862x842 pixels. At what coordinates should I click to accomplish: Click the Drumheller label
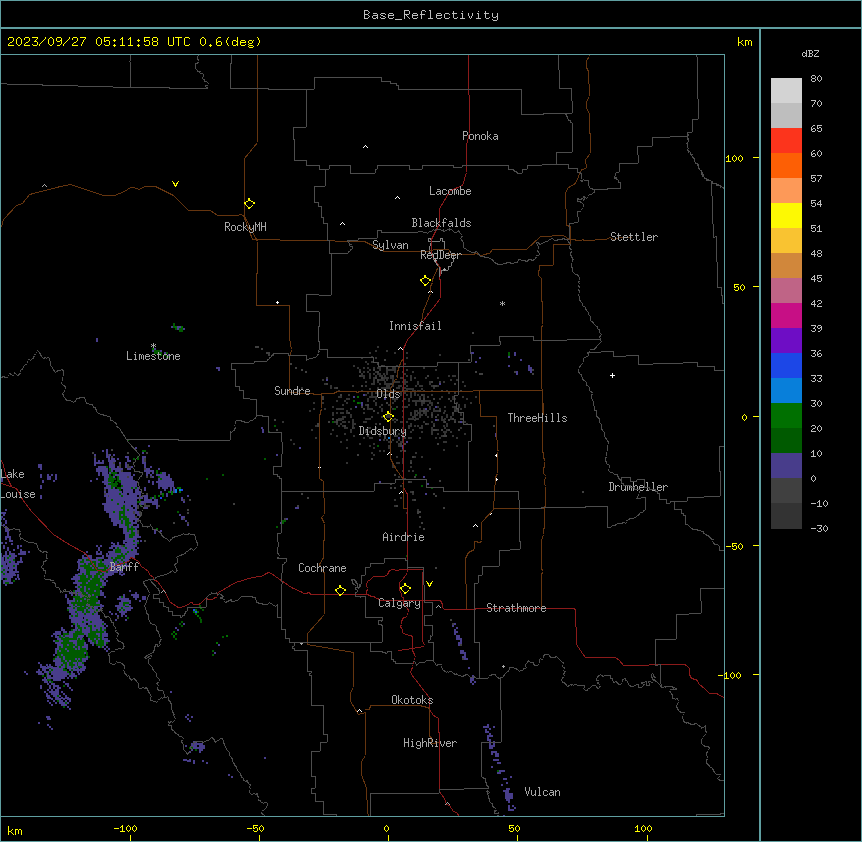tap(638, 487)
